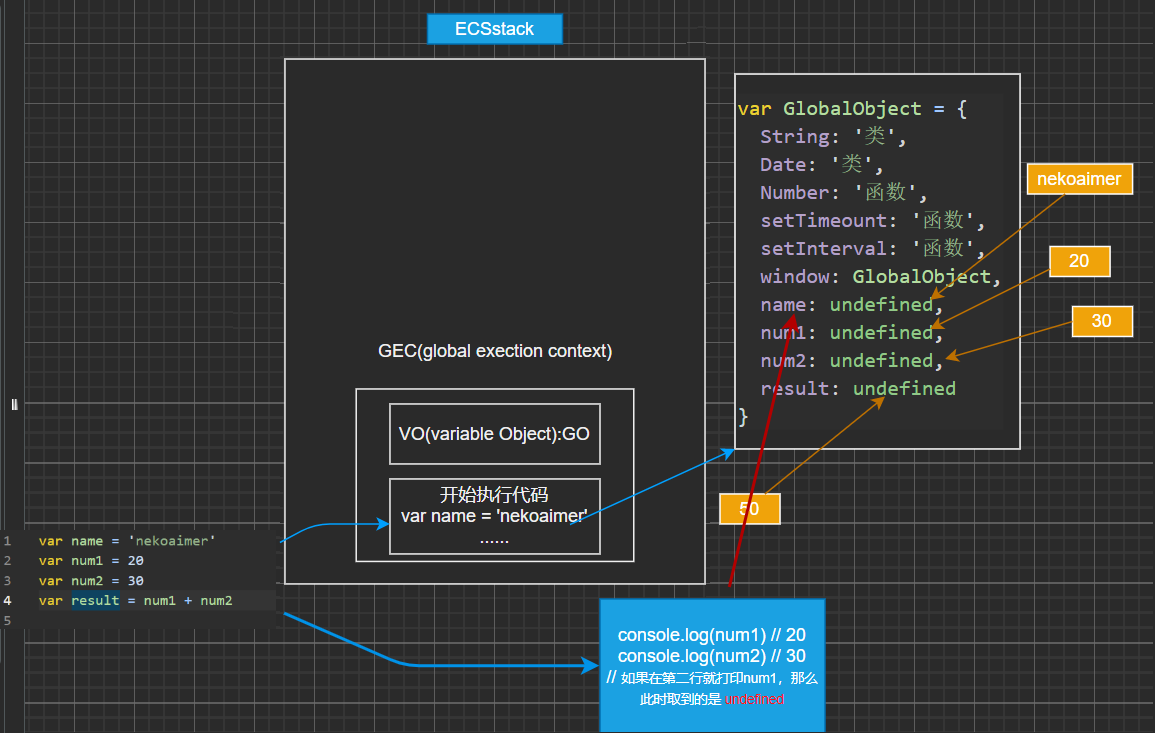The height and width of the screenshot is (733, 1155).
Task: Select the console.log(num2) line
Action: [711, 656]
